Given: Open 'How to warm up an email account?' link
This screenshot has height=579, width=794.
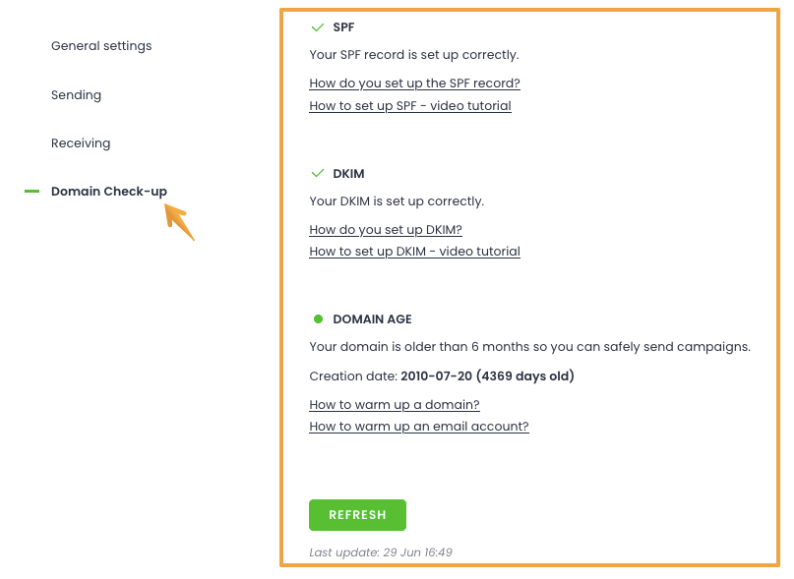Looking at the screenshot, I should pos(419,427).
